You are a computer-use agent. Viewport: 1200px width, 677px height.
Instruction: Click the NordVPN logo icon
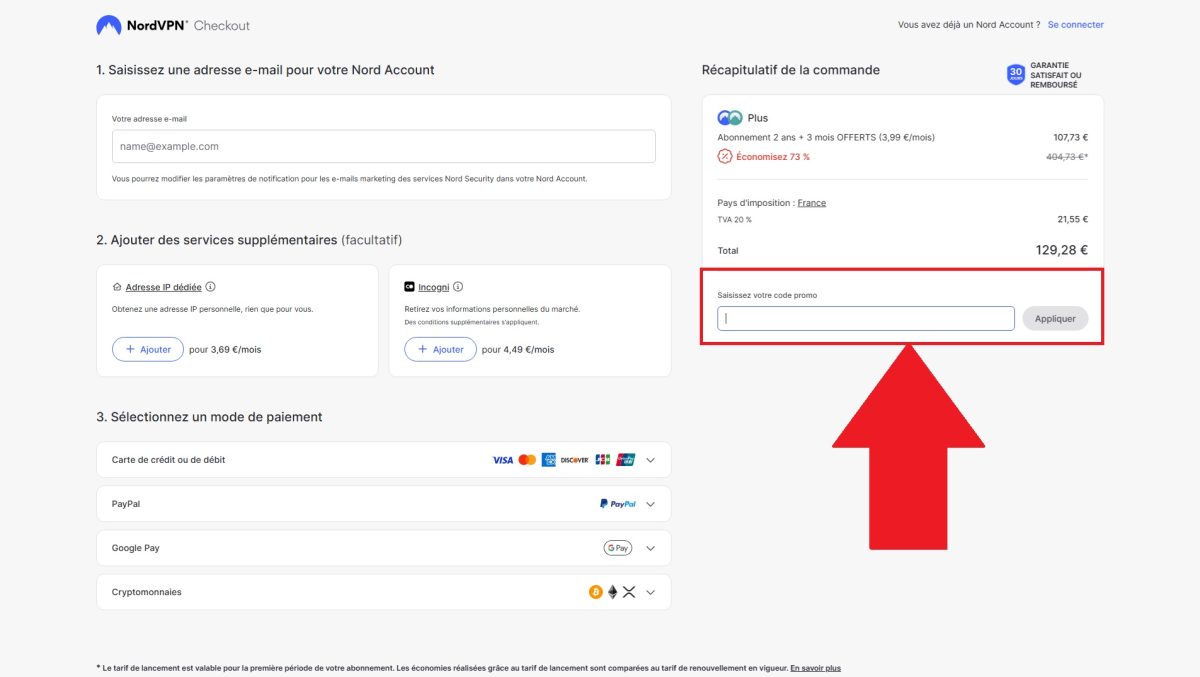pyautogui.click(x=108, y=25)
